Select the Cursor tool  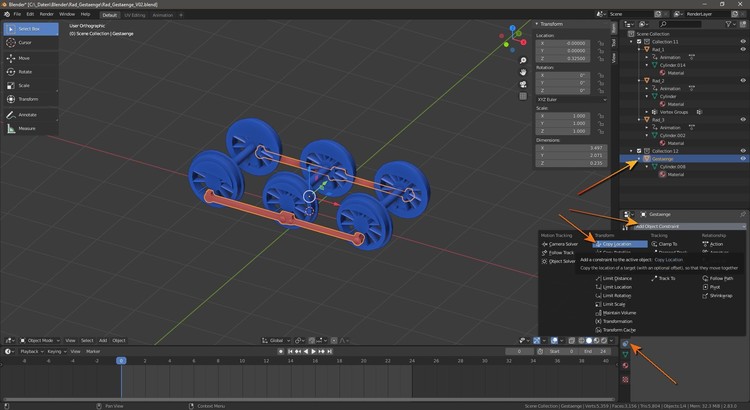[x=24, y=43]
